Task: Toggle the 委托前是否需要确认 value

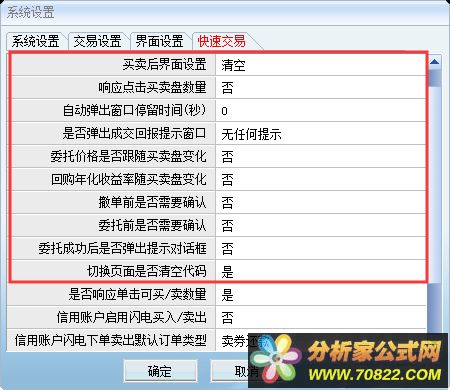Action: 321,226
